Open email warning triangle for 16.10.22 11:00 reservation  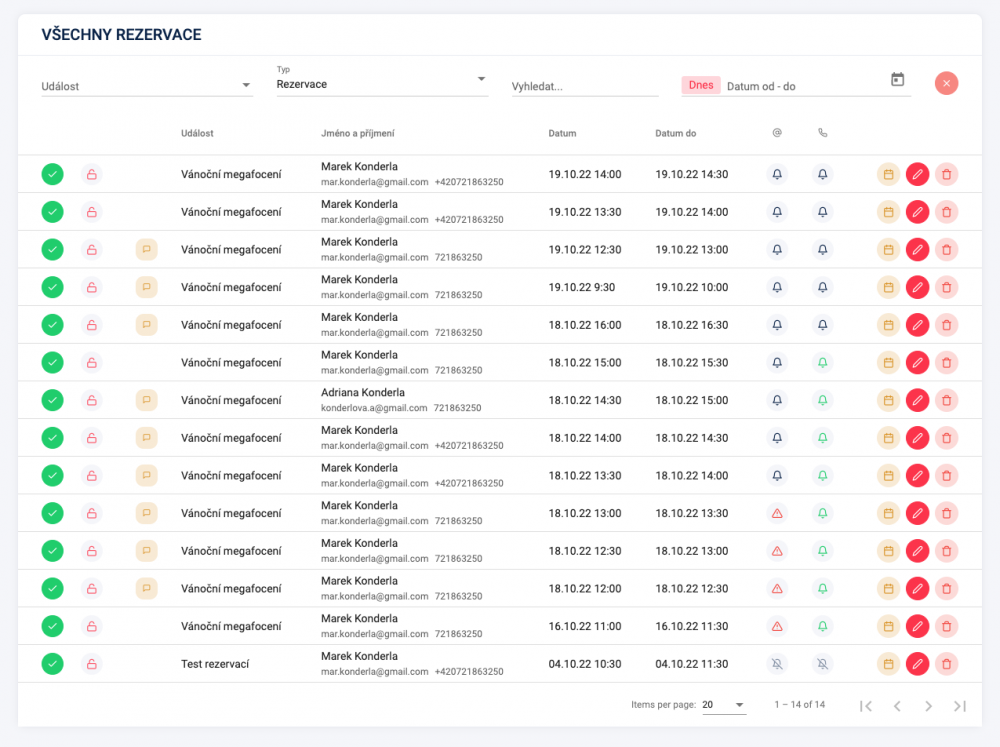coord(777,626)
